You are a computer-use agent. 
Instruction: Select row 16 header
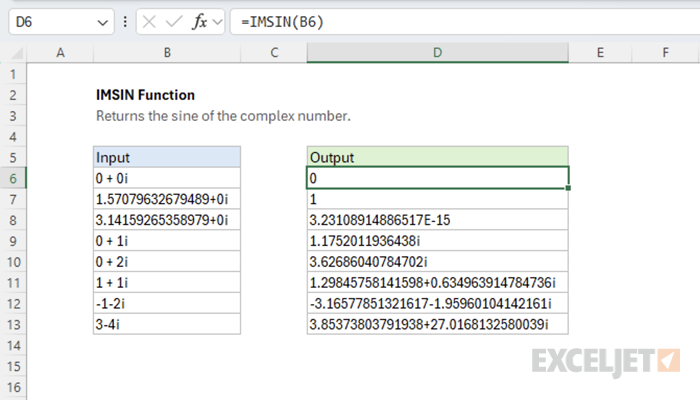coord(13,387)
